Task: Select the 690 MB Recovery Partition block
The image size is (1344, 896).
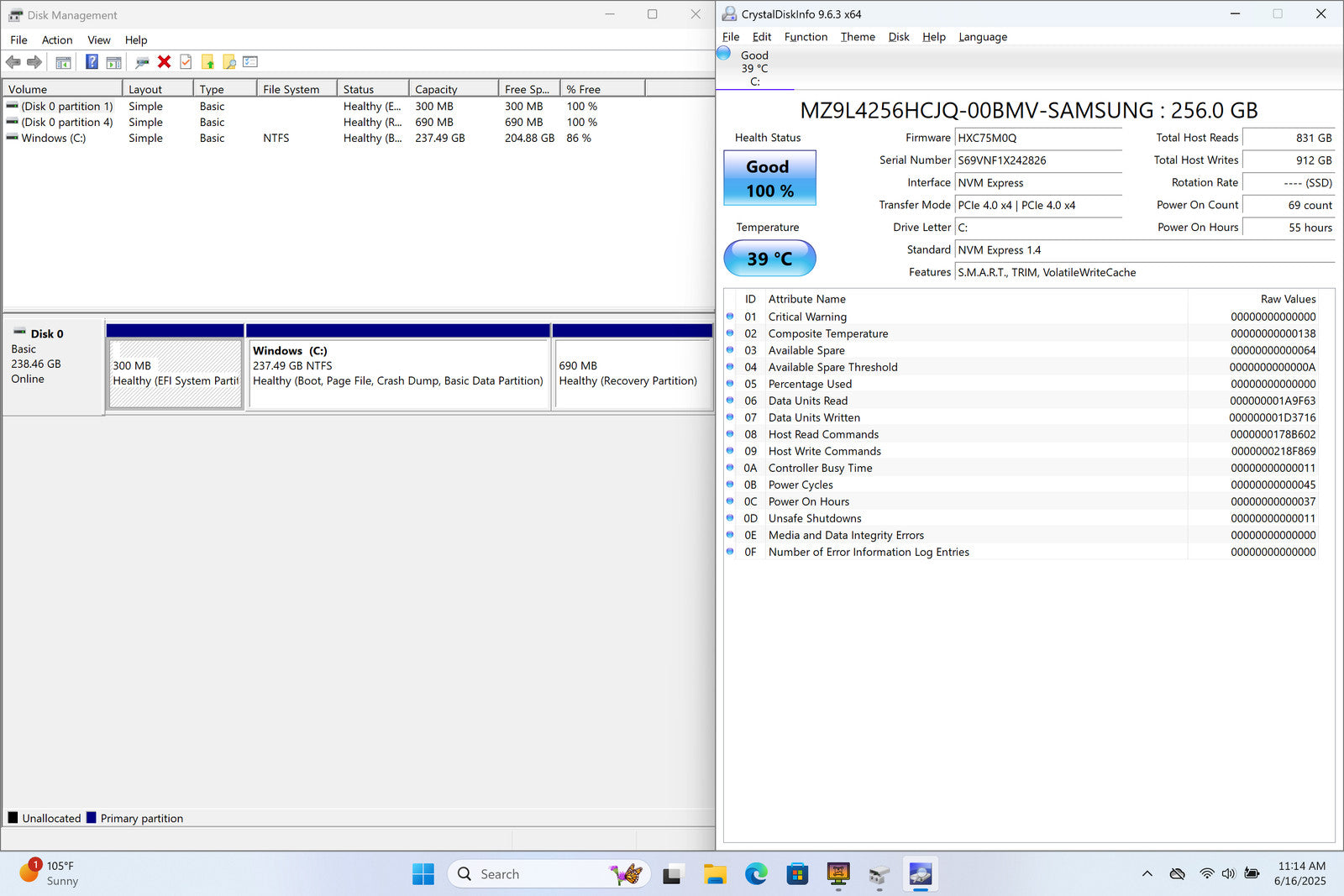Action: coord(633,374)
